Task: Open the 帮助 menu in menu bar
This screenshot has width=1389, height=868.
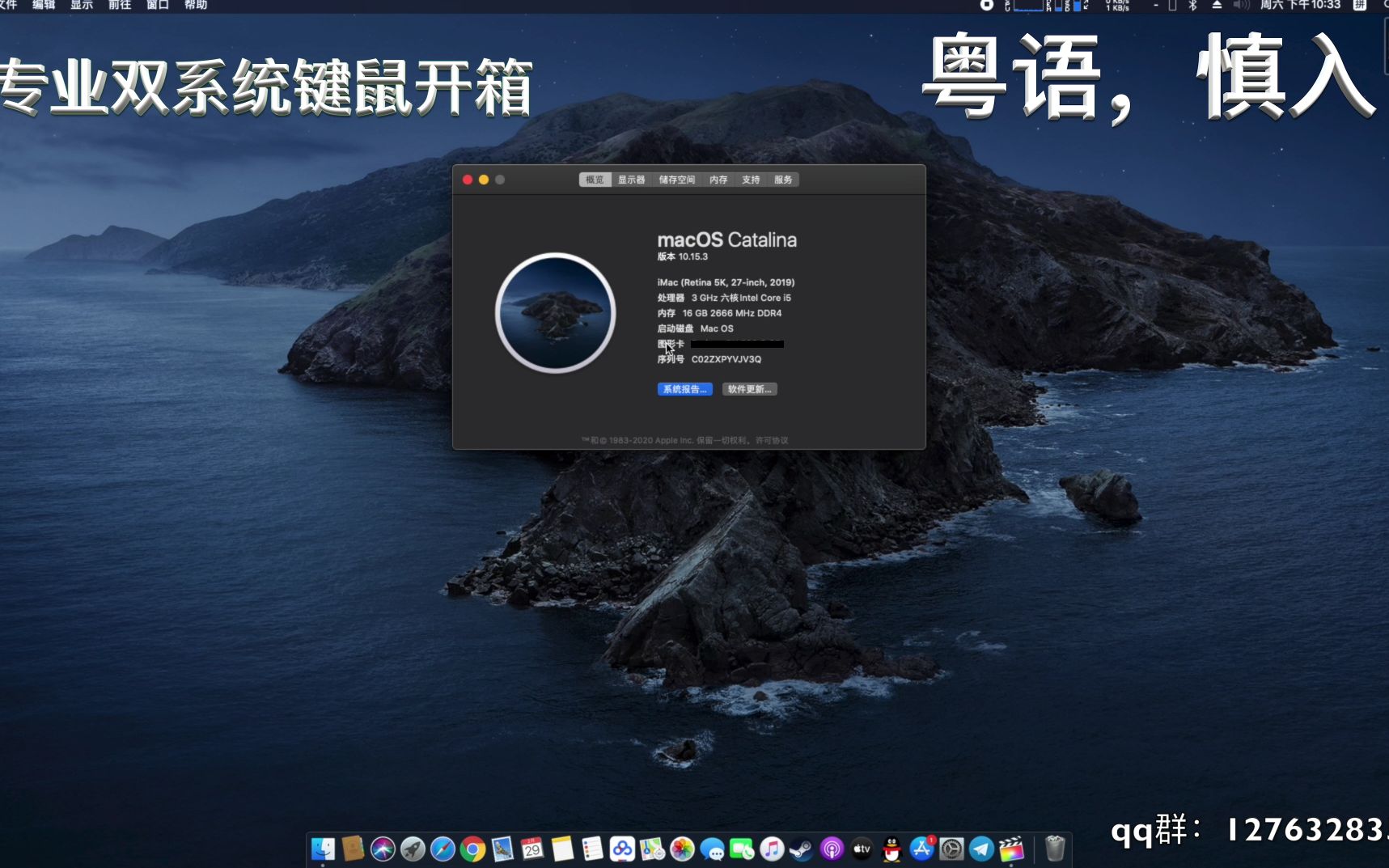Action: tap(196, 5)
